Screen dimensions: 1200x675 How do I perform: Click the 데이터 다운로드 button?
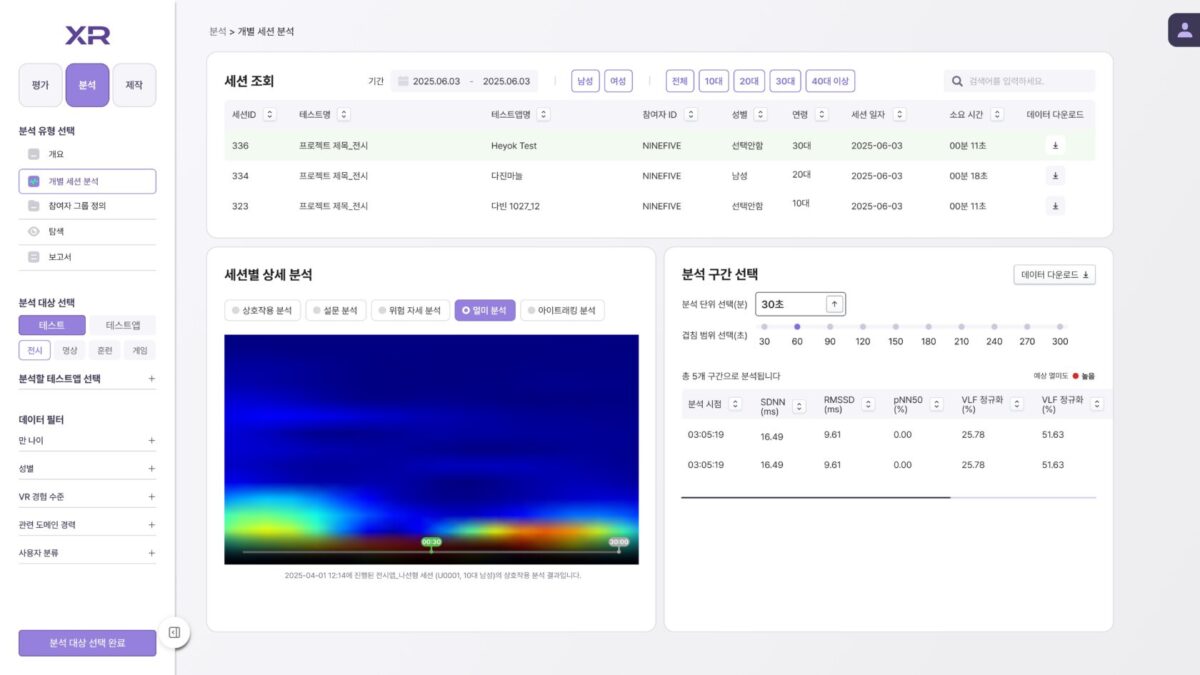(x=1054, y=275)
